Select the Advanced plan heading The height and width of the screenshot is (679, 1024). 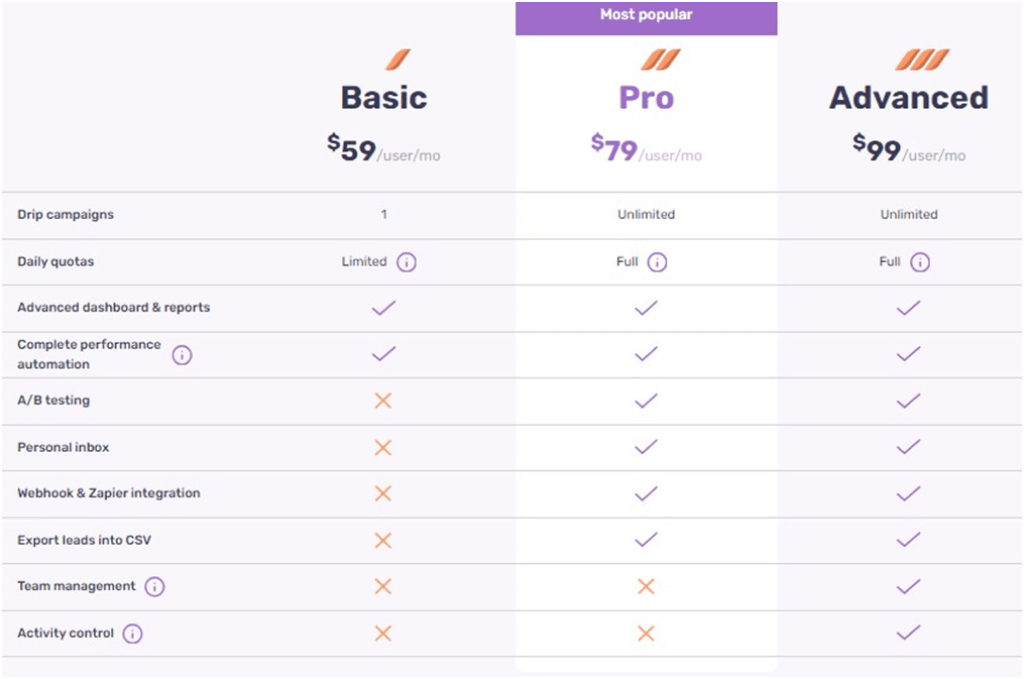pyautogui.click(x=908, y=98)
